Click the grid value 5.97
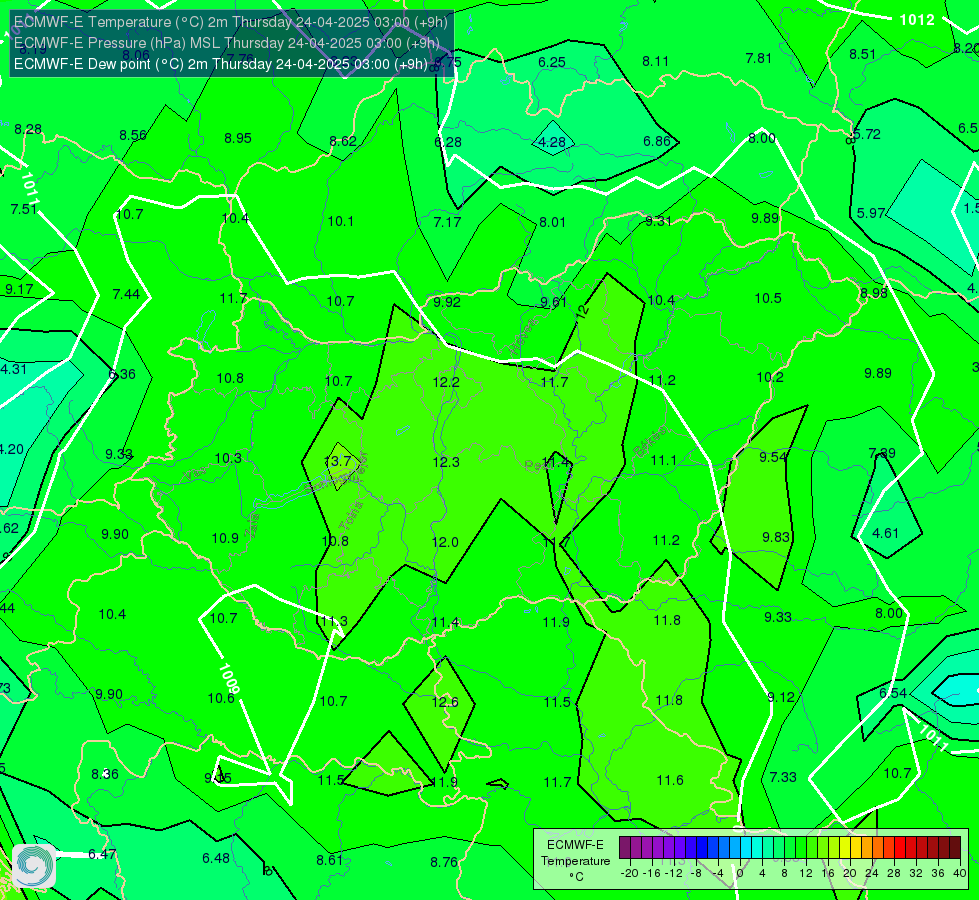 tap(871, 213)
